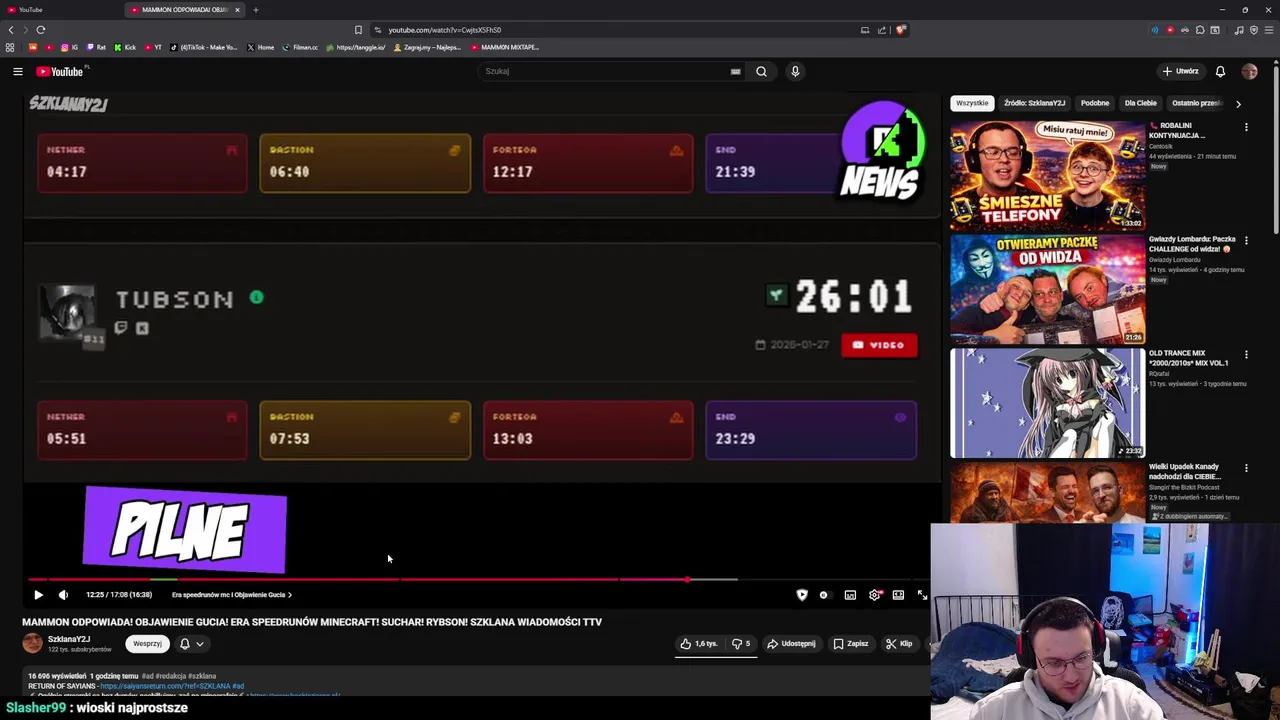Viewport: 1280px width, 720px height.
Task: Start voice search with the microphone icon
Action: coord(795,71)
